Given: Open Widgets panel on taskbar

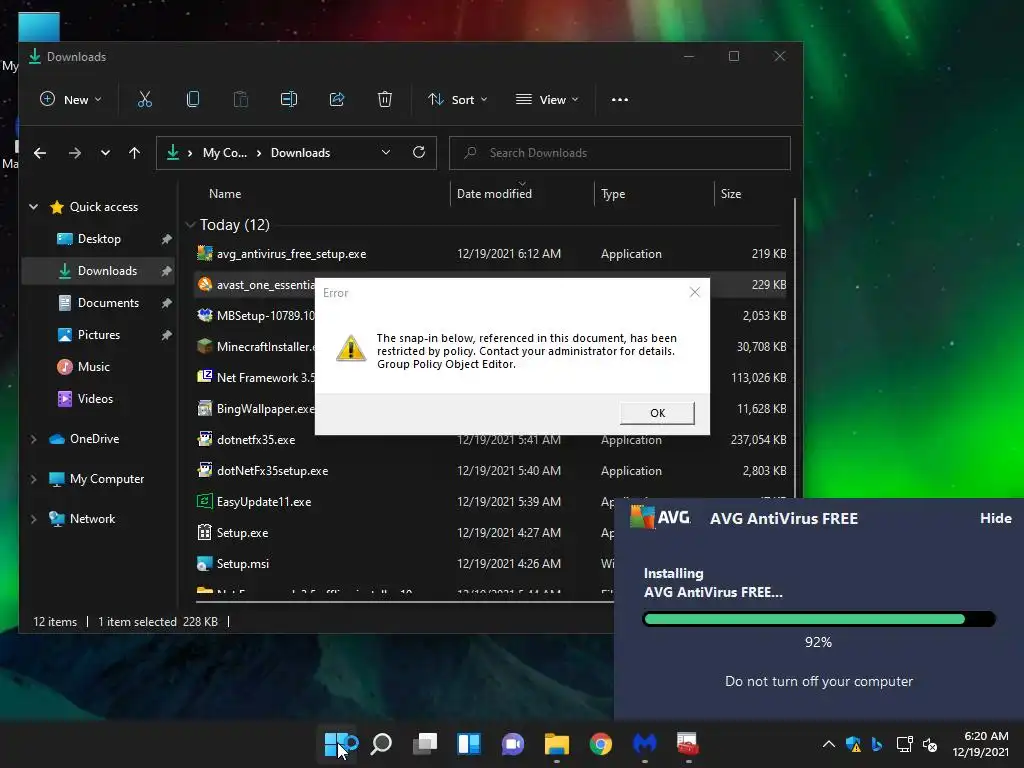Looking at the screenshot, I should click(469, 744).
